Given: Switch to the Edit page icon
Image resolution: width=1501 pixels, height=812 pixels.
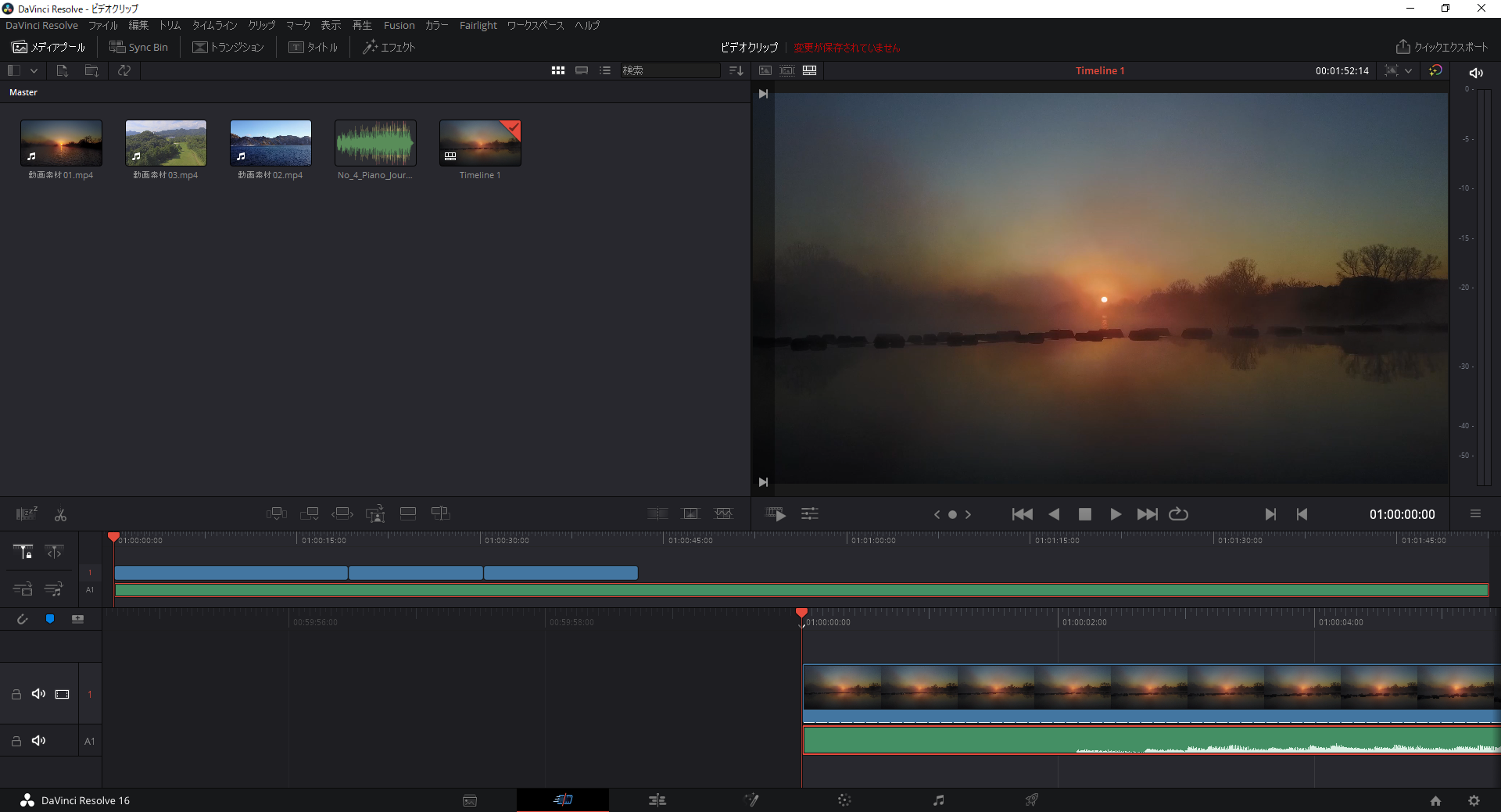Looking at the screenshot, I should pos(657,800).
